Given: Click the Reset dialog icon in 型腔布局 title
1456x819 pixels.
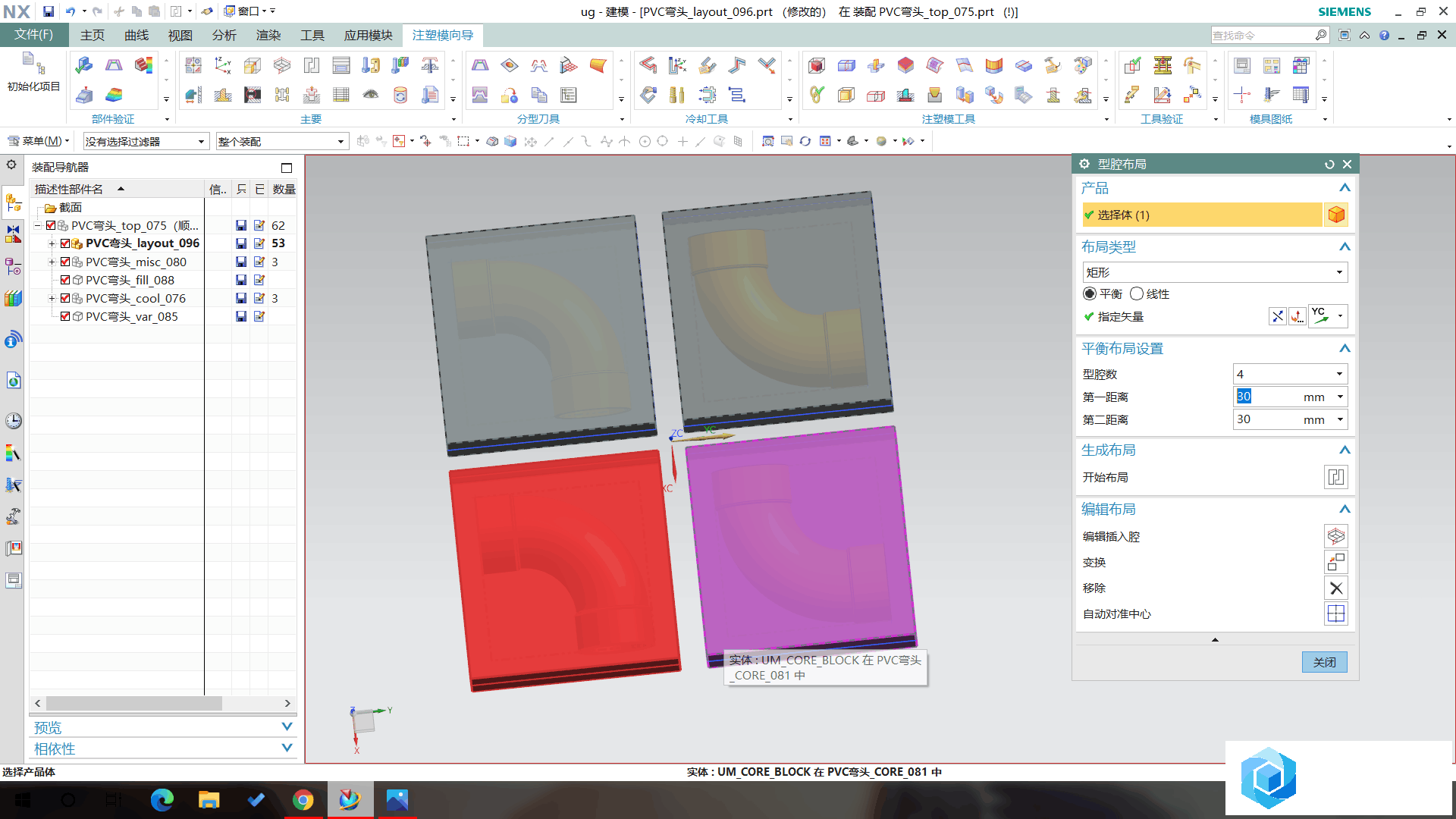Looking at the screenshot, I should [x=1329, y=164].
